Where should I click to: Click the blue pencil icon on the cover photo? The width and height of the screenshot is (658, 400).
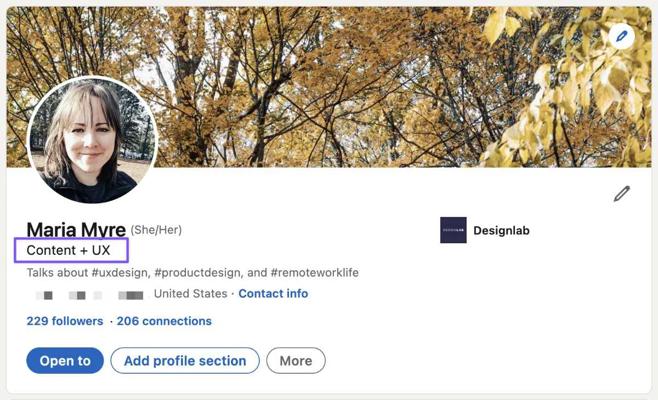(x=622, y=37)
